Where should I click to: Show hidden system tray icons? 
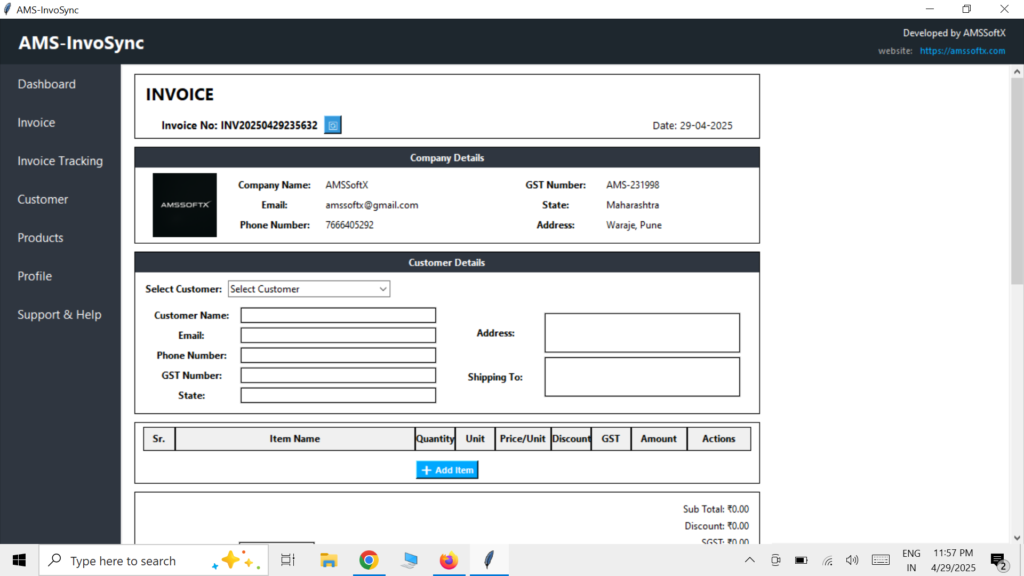[750, 560]
